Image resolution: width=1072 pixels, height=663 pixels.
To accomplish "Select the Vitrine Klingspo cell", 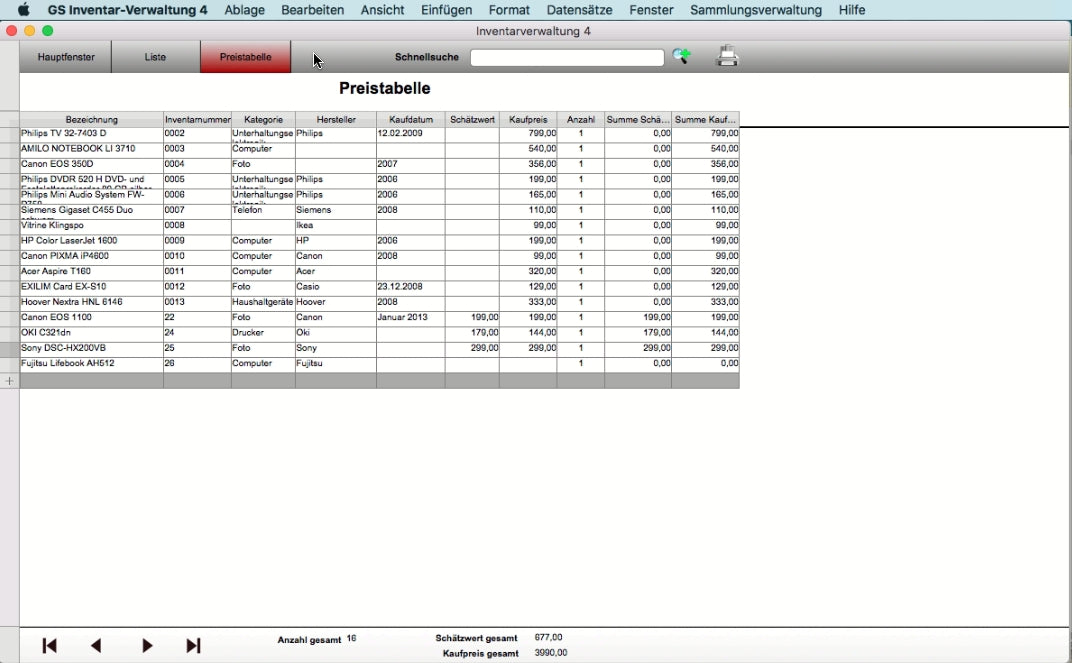I will tap(92, 226).
